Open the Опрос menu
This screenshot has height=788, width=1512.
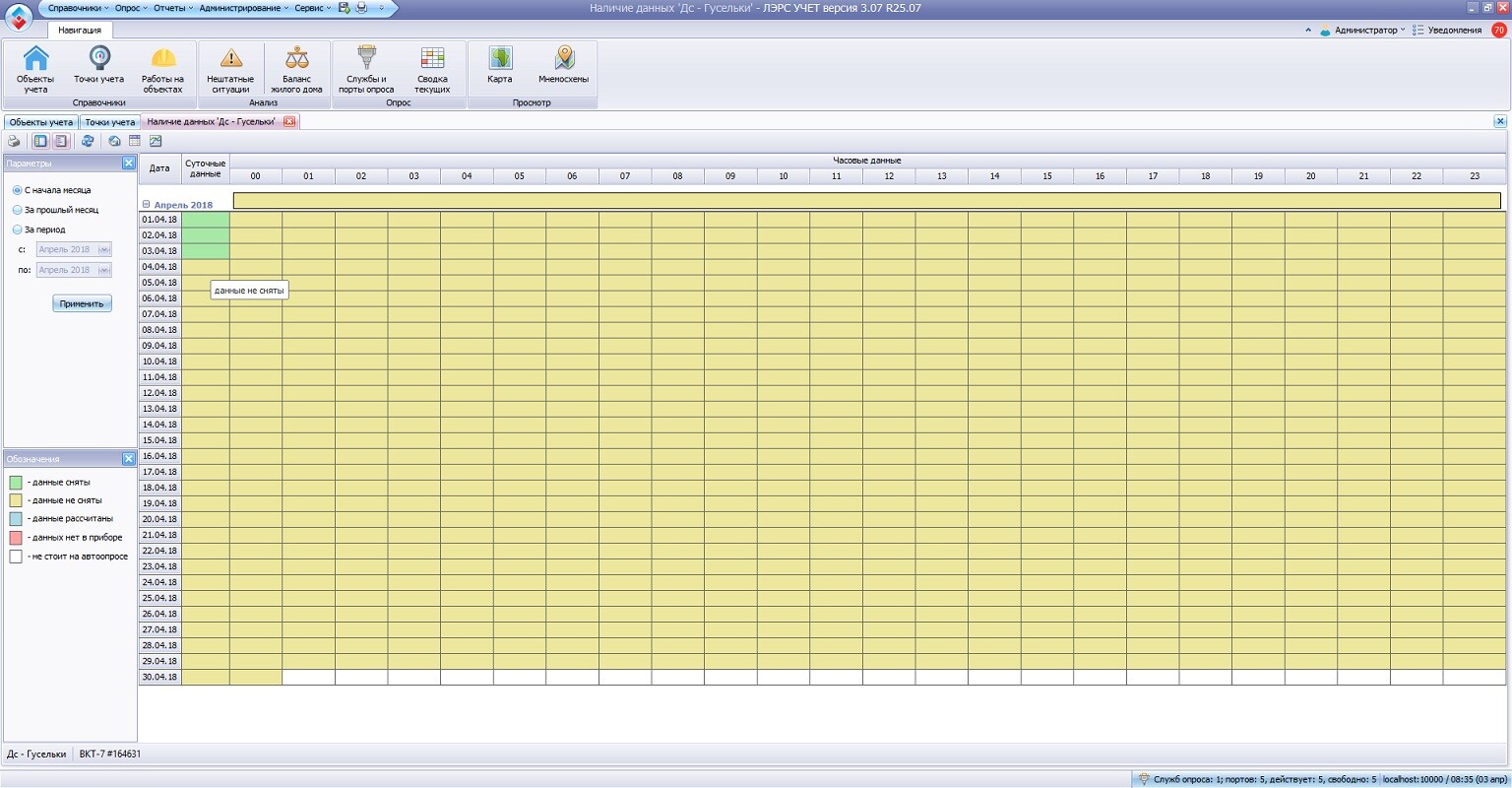click(x=128, y=8)
